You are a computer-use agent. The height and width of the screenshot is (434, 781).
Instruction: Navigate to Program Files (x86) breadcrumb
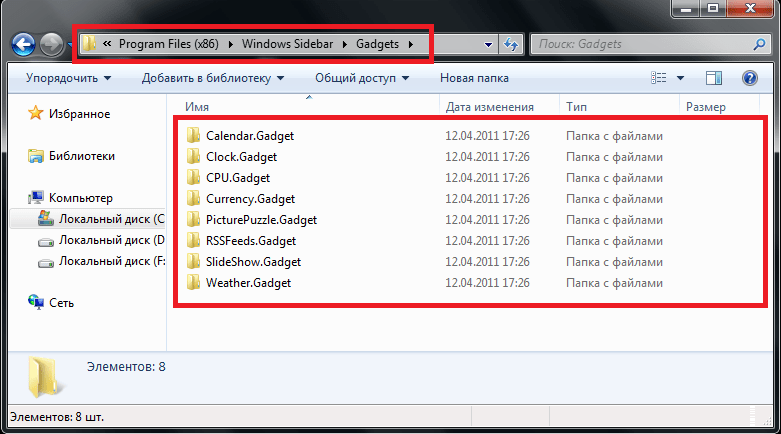168,44
